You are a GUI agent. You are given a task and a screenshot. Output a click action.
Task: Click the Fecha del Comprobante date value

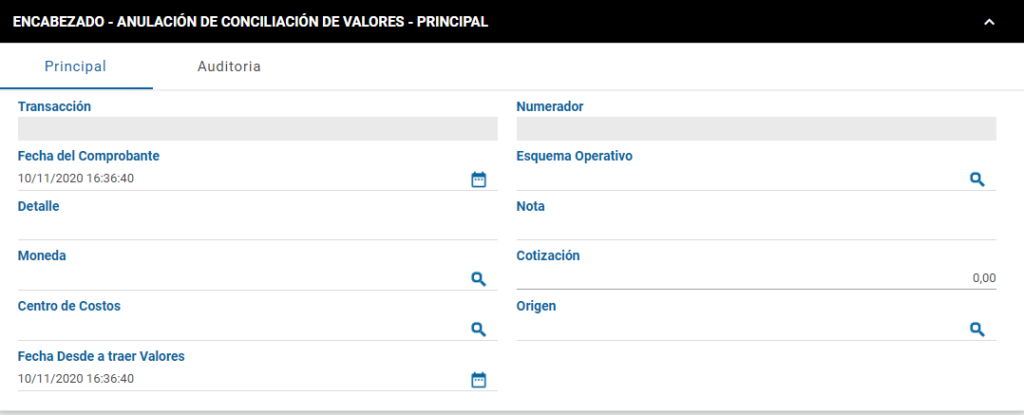click(76, 178)
